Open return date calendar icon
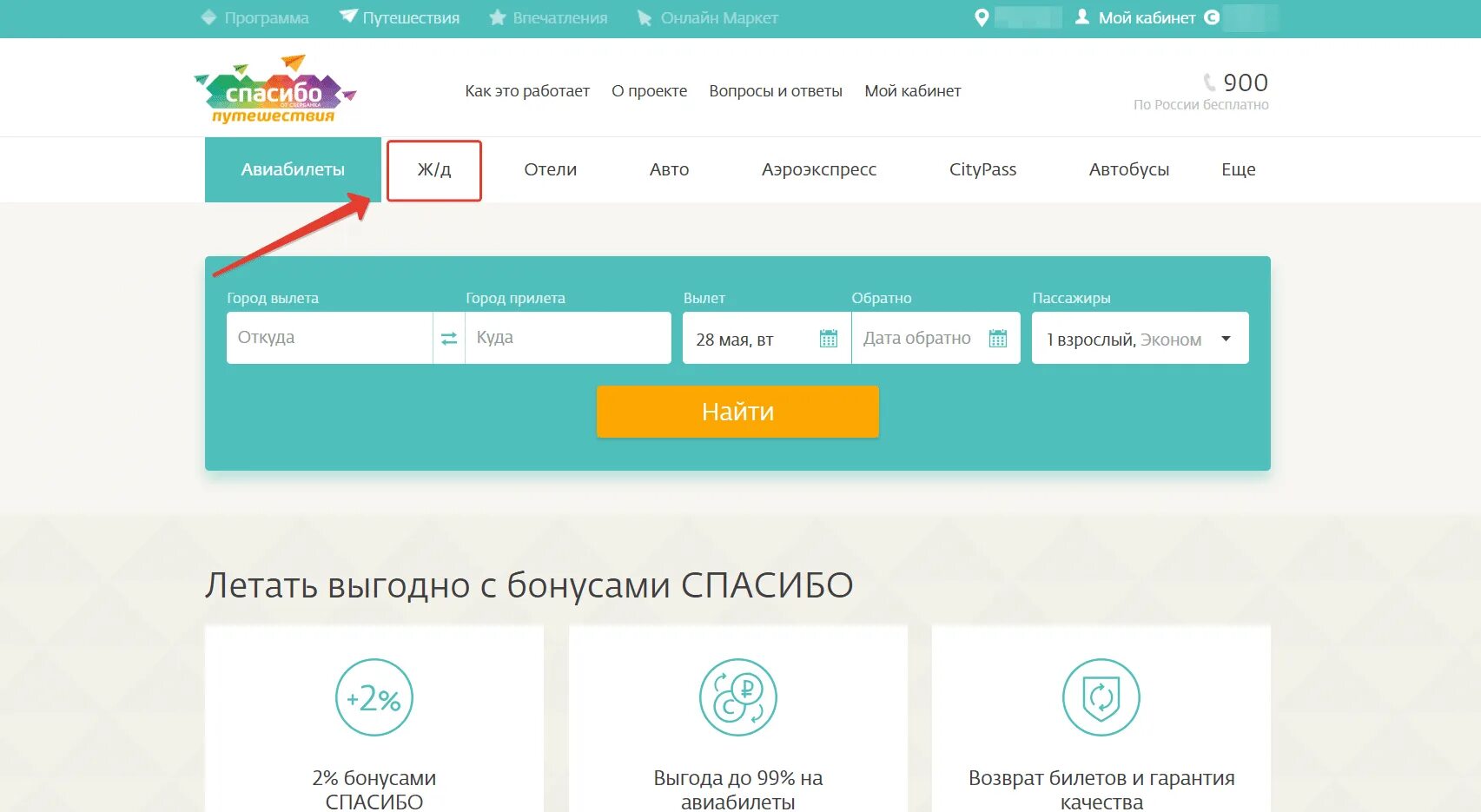The image size is (1481, 812). click(998, 339)
